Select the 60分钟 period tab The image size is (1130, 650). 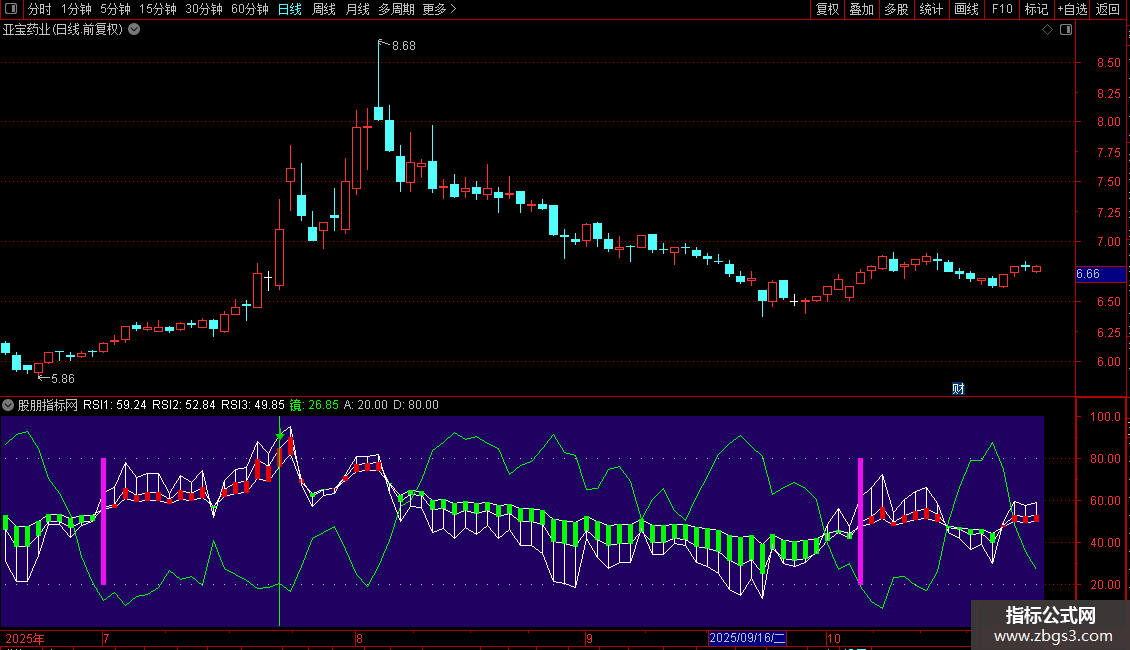[250, 9]
